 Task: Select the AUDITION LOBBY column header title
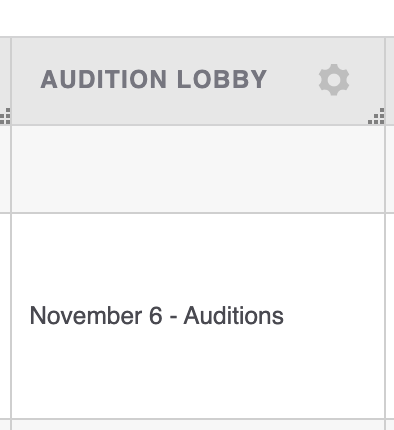[154, 80]
